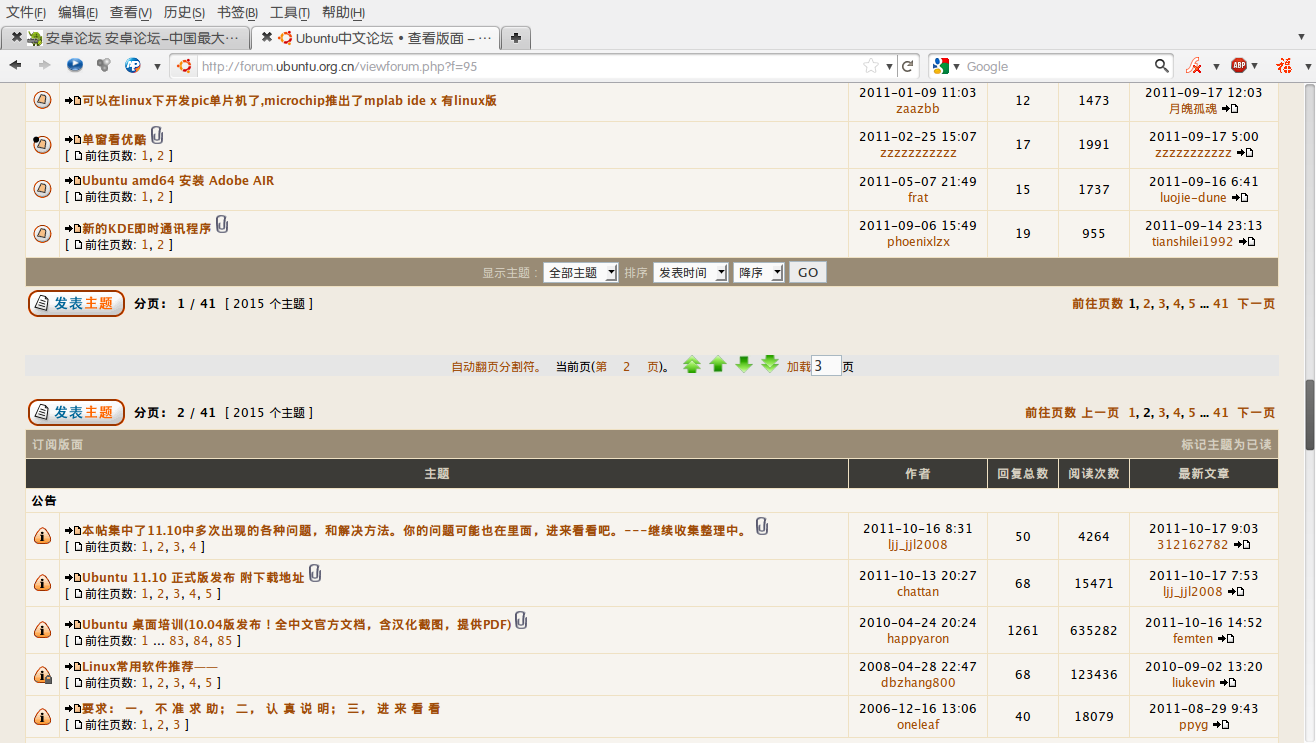Click 发表主题 beside 分页: 1 / 41
Screen dimensions: 1316x743
[76, 303]
